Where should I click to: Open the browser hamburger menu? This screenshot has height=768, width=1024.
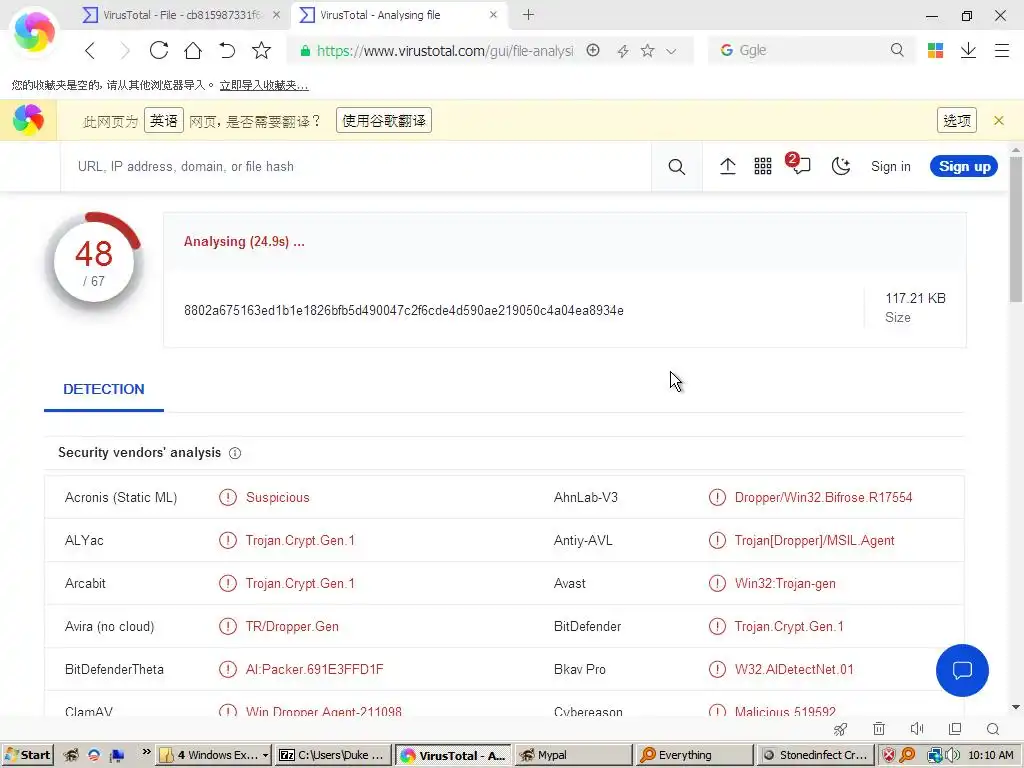pyautogui.click(x=1002, y=50)
